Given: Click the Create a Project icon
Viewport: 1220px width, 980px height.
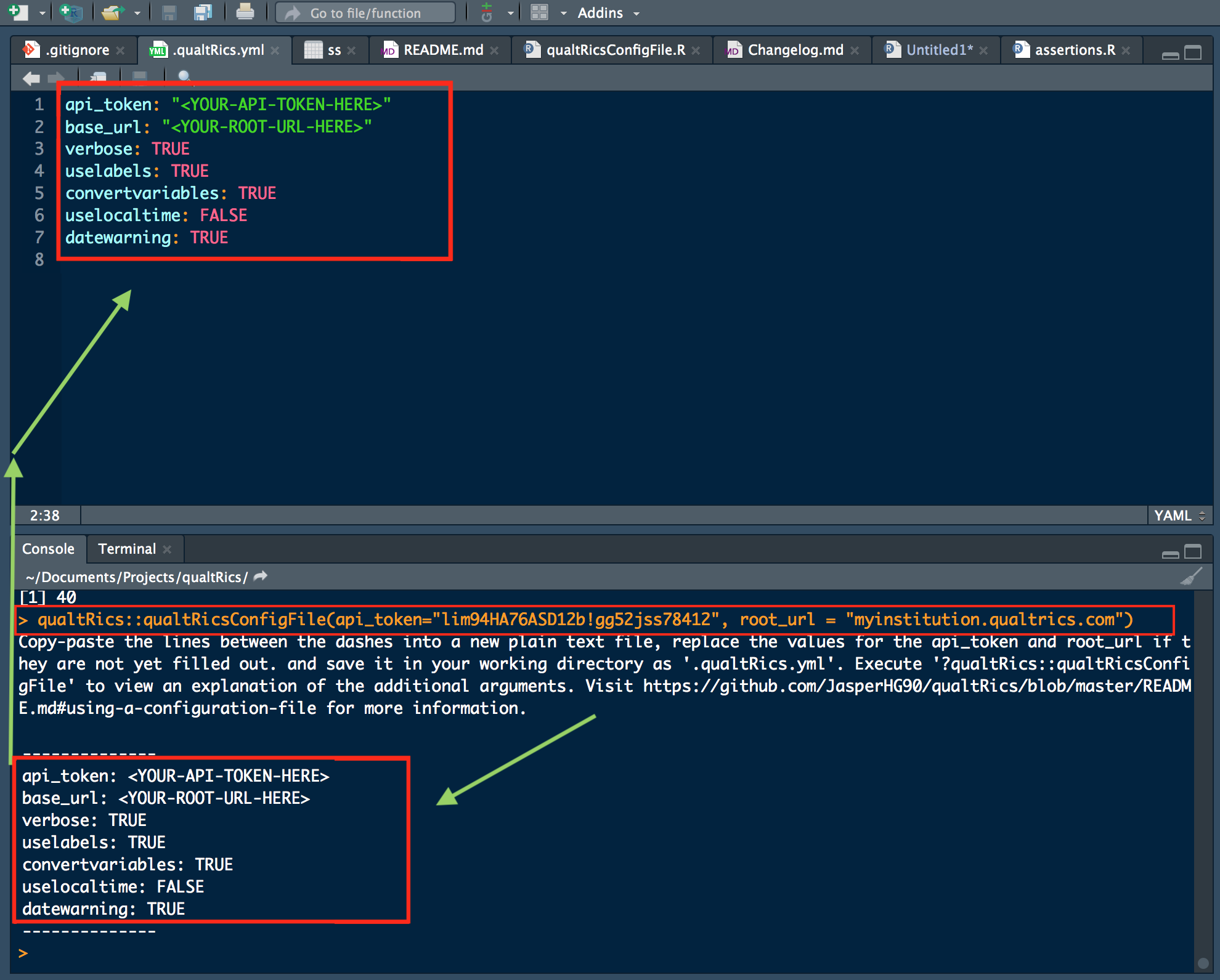Looking at the screenshot, I should point(71,12).
